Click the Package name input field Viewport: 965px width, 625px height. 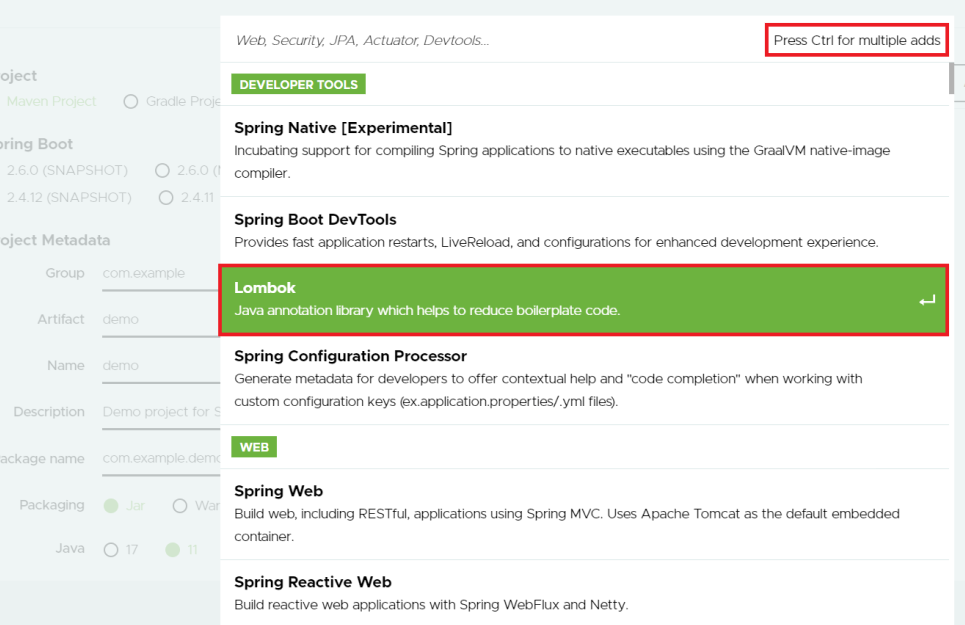(161, 459)
